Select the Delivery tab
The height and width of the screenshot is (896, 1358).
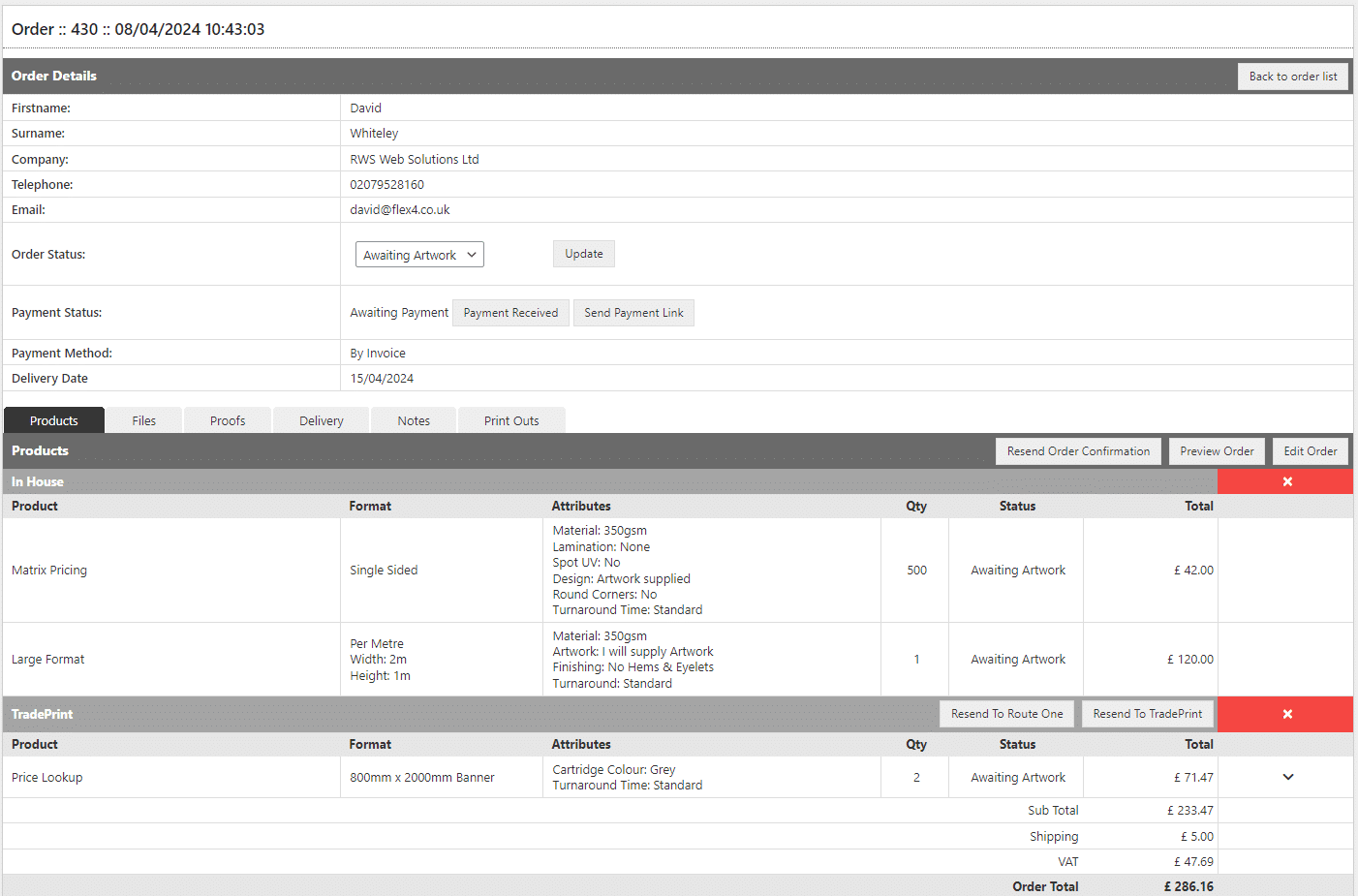(321, 420)
